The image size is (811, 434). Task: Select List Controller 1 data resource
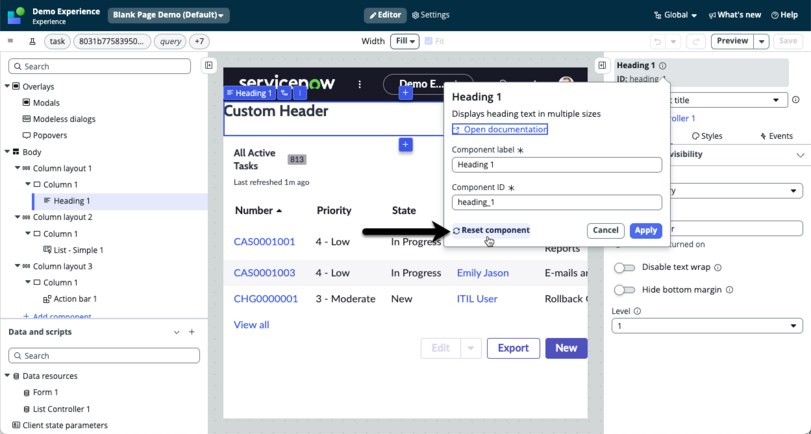click(61, 409)
